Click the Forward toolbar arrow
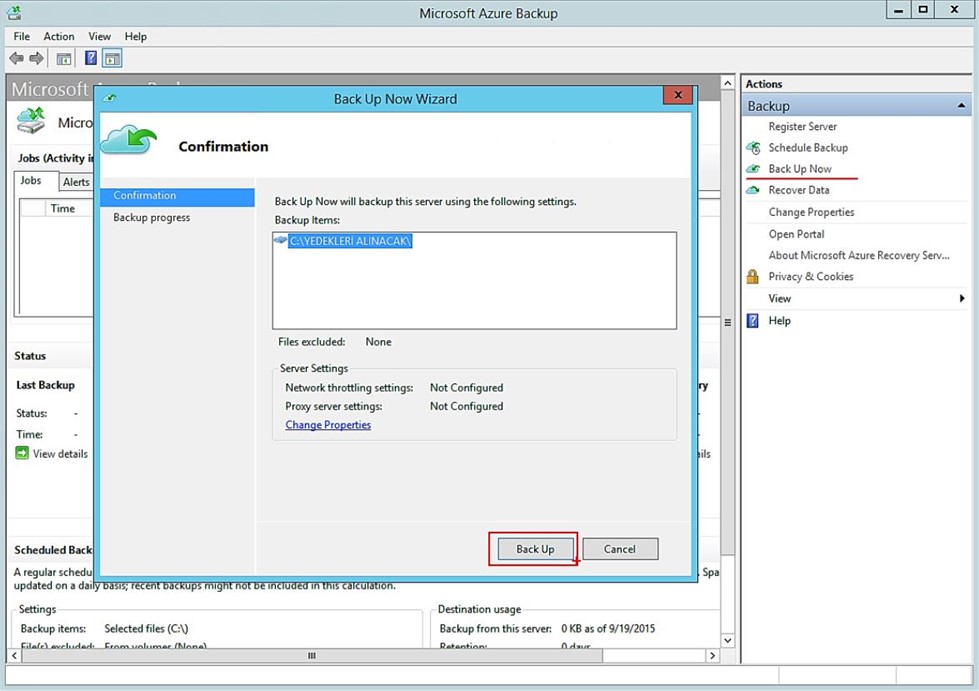 point(37,59)
